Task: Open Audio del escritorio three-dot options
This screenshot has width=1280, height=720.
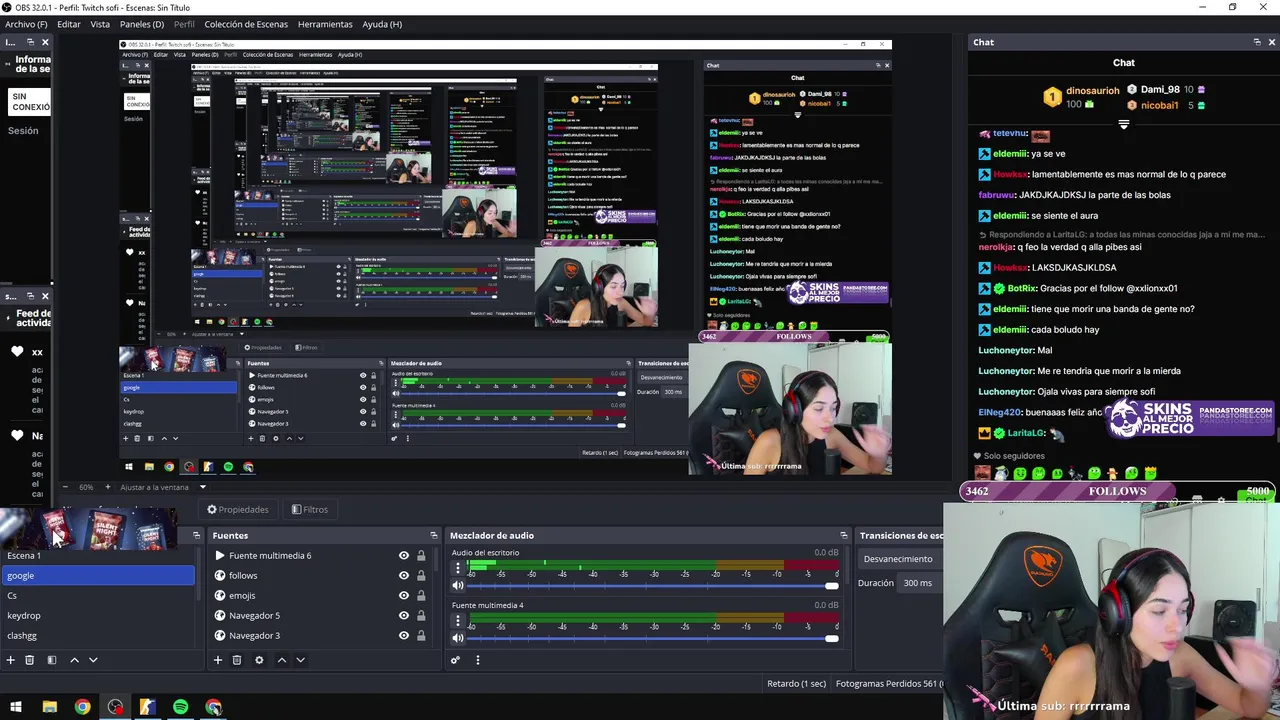Action: pos(458,568)
